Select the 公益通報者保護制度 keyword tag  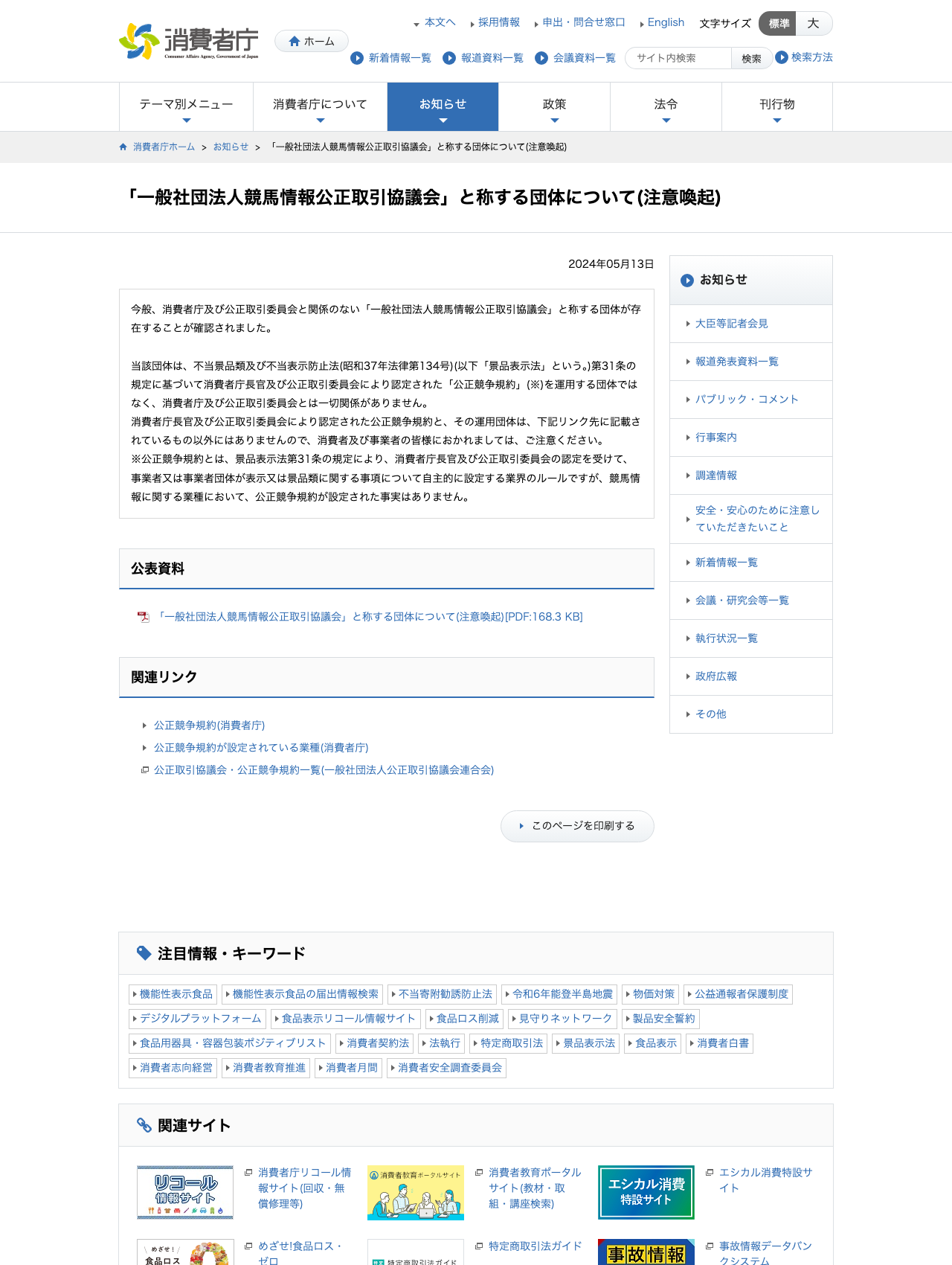(739, 994)
